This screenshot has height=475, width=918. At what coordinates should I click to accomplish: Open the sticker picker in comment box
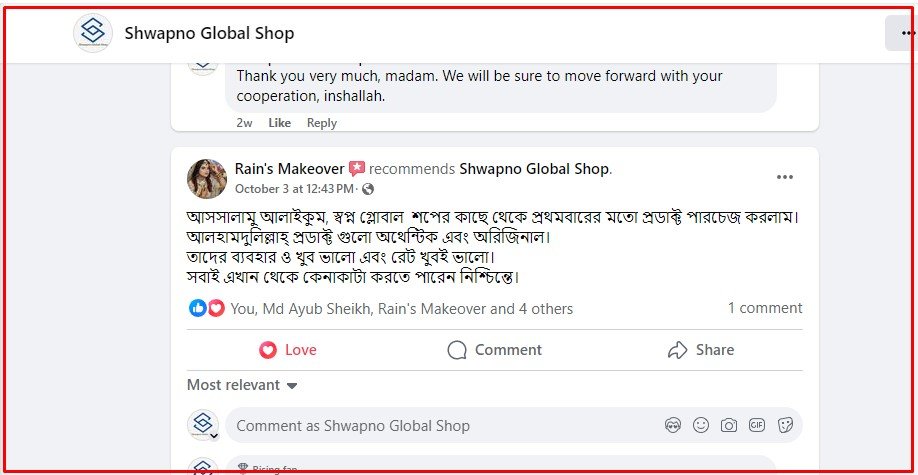[x=785, y=426]
